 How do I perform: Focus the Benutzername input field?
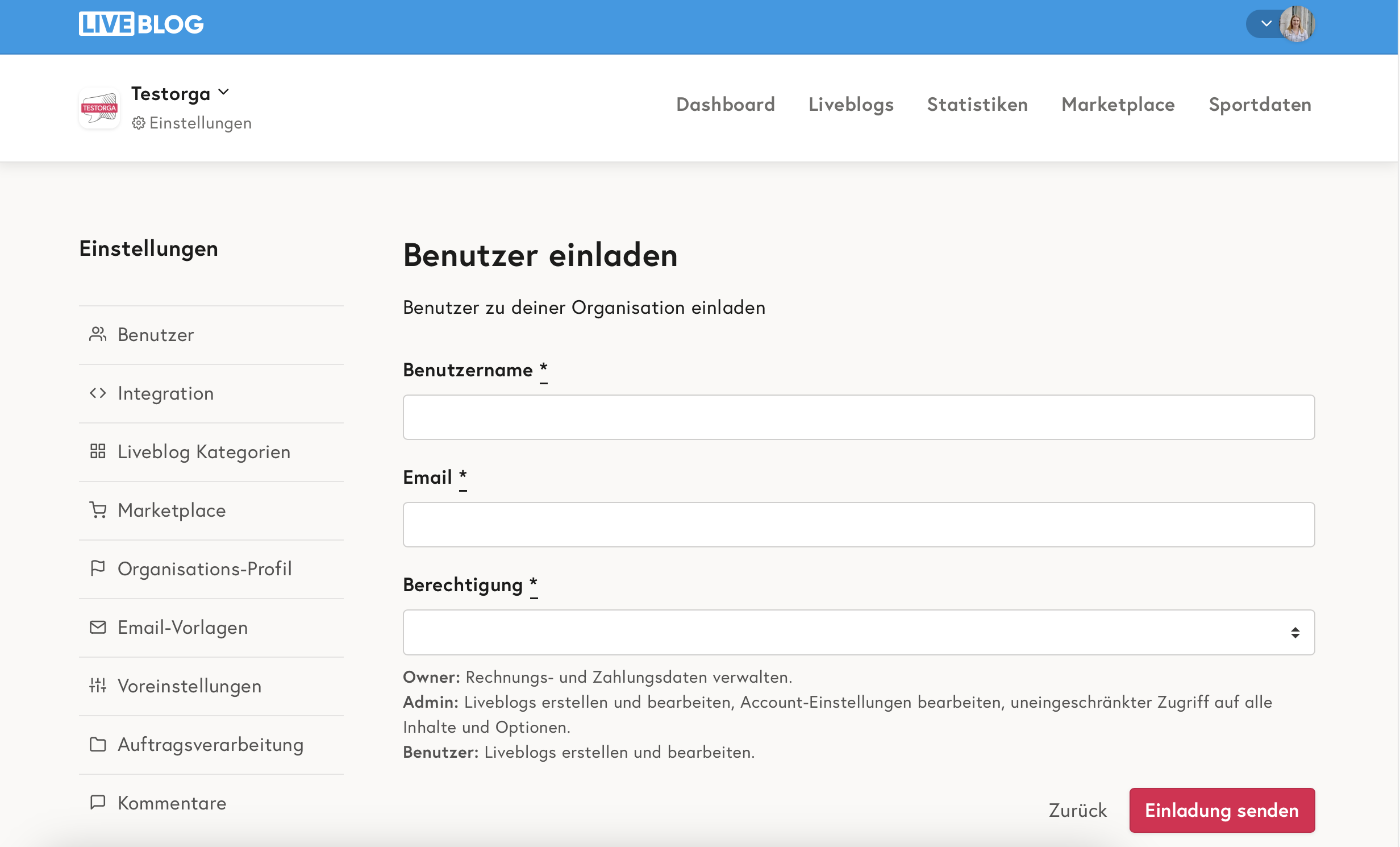pyautogui.click(x=859, y=417)
